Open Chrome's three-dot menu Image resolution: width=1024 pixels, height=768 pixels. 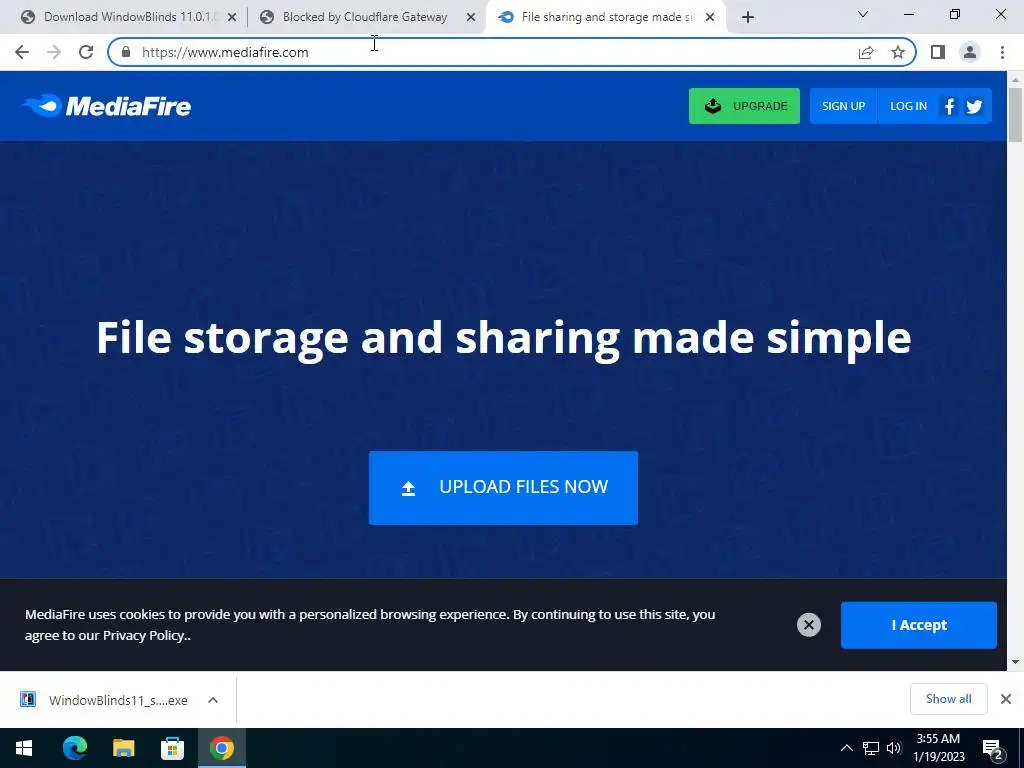1002,52
